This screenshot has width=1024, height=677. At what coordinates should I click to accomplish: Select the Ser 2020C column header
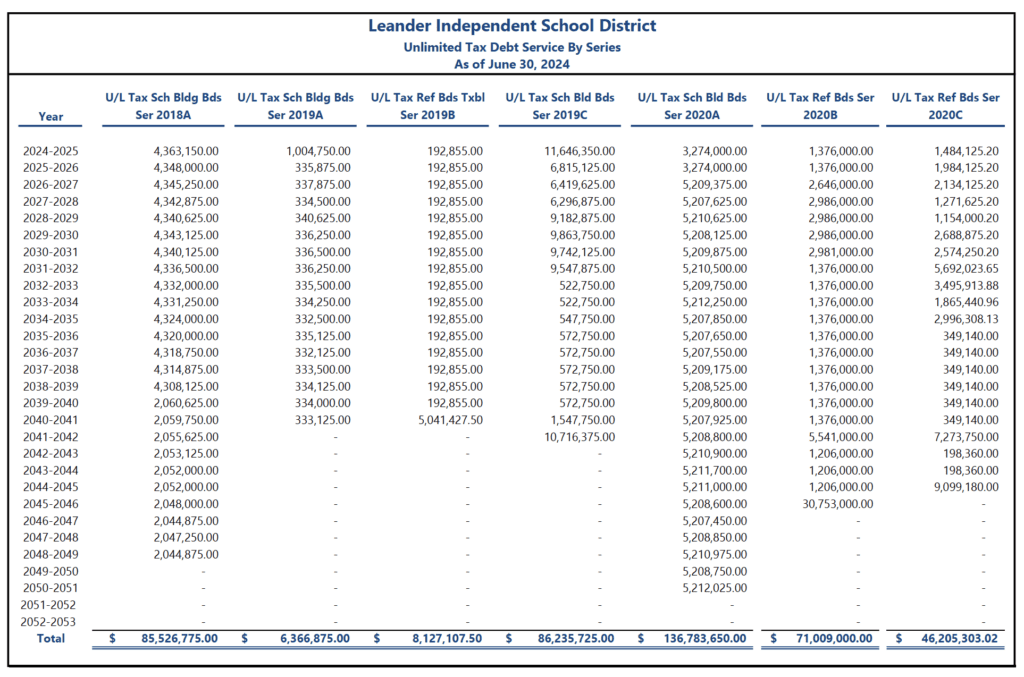click(946, 106)
